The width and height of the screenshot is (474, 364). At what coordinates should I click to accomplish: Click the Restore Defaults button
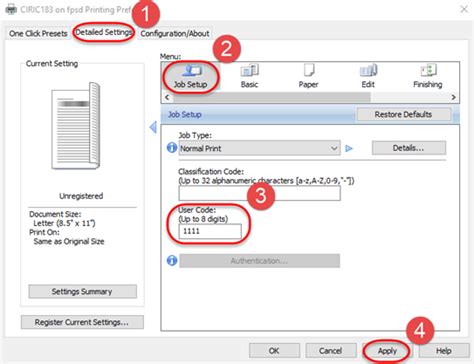click(x=403, y=114)
